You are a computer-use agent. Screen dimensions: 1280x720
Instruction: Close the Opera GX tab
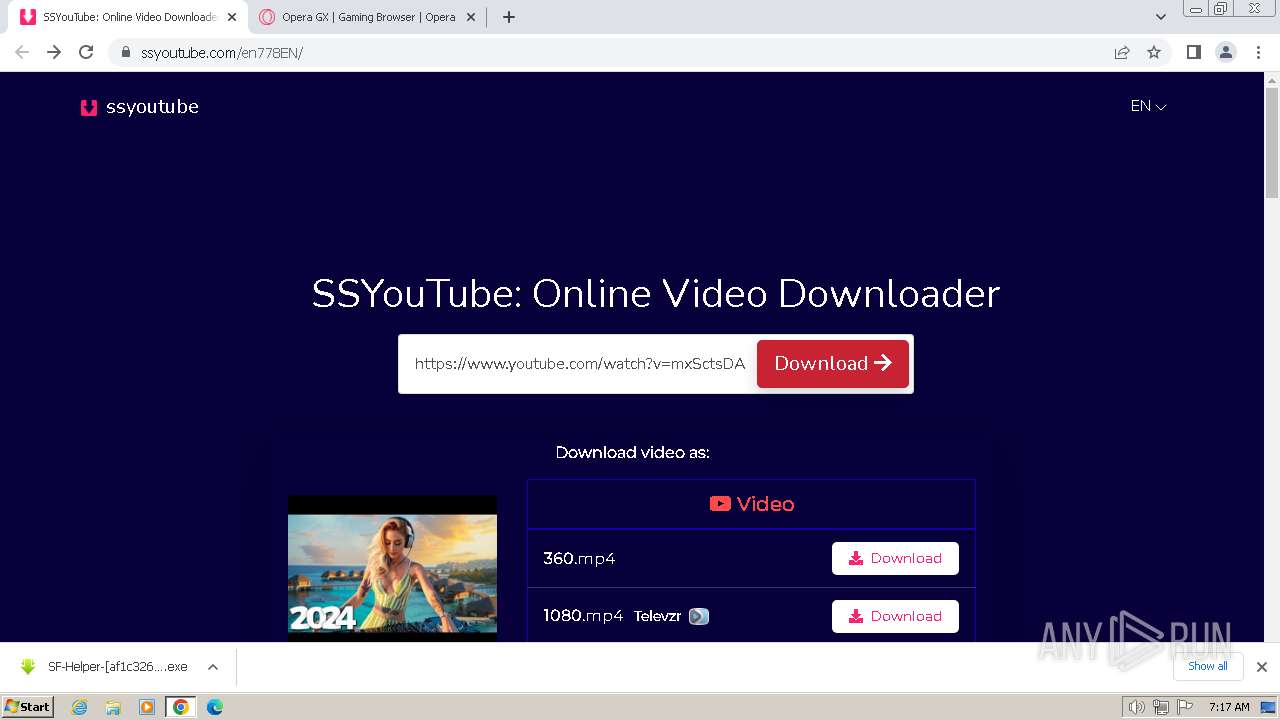coord(471,17)
